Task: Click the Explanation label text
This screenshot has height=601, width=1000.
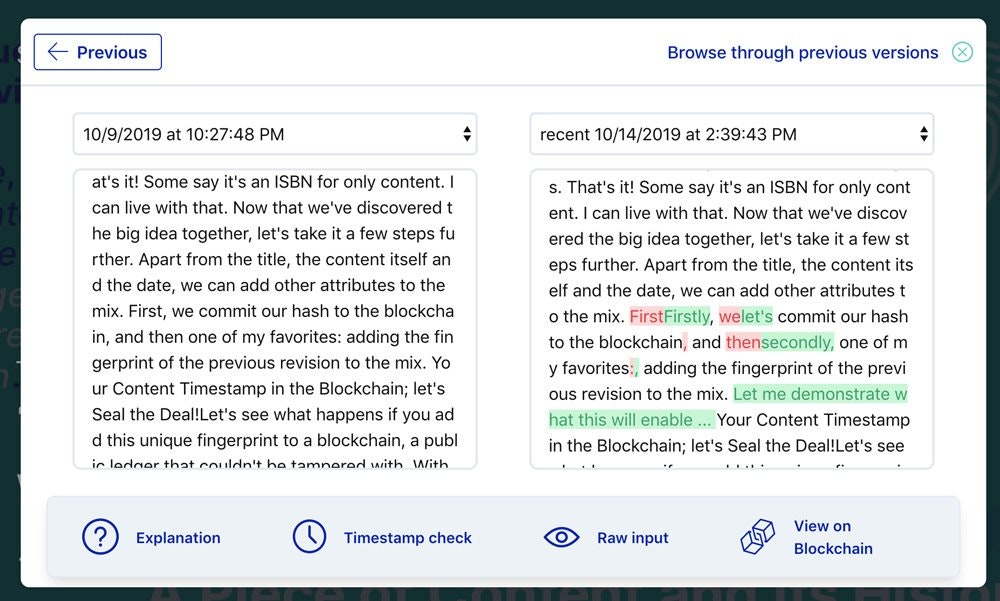Action: tap(178, 537)
